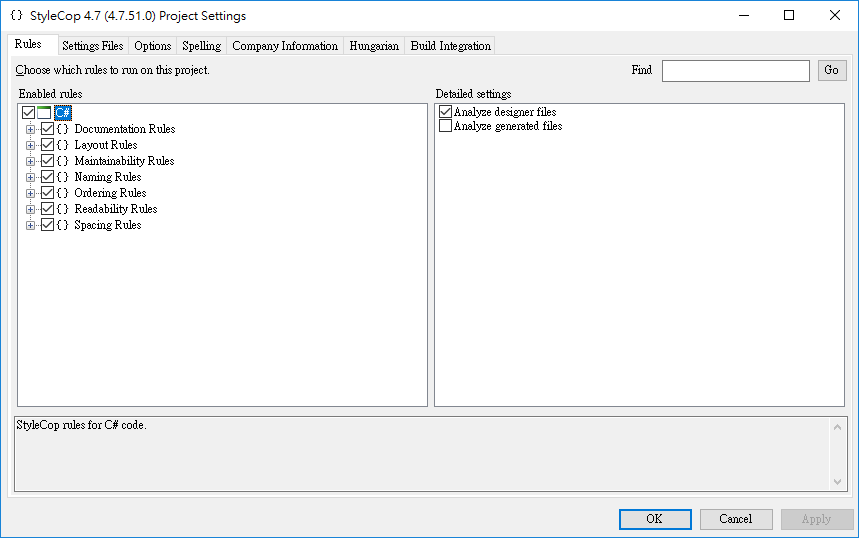Viewport: 859px width, 538px height.
Task: Click the curly braces icon beside Maintainability Rules
Action: [62, 161]
